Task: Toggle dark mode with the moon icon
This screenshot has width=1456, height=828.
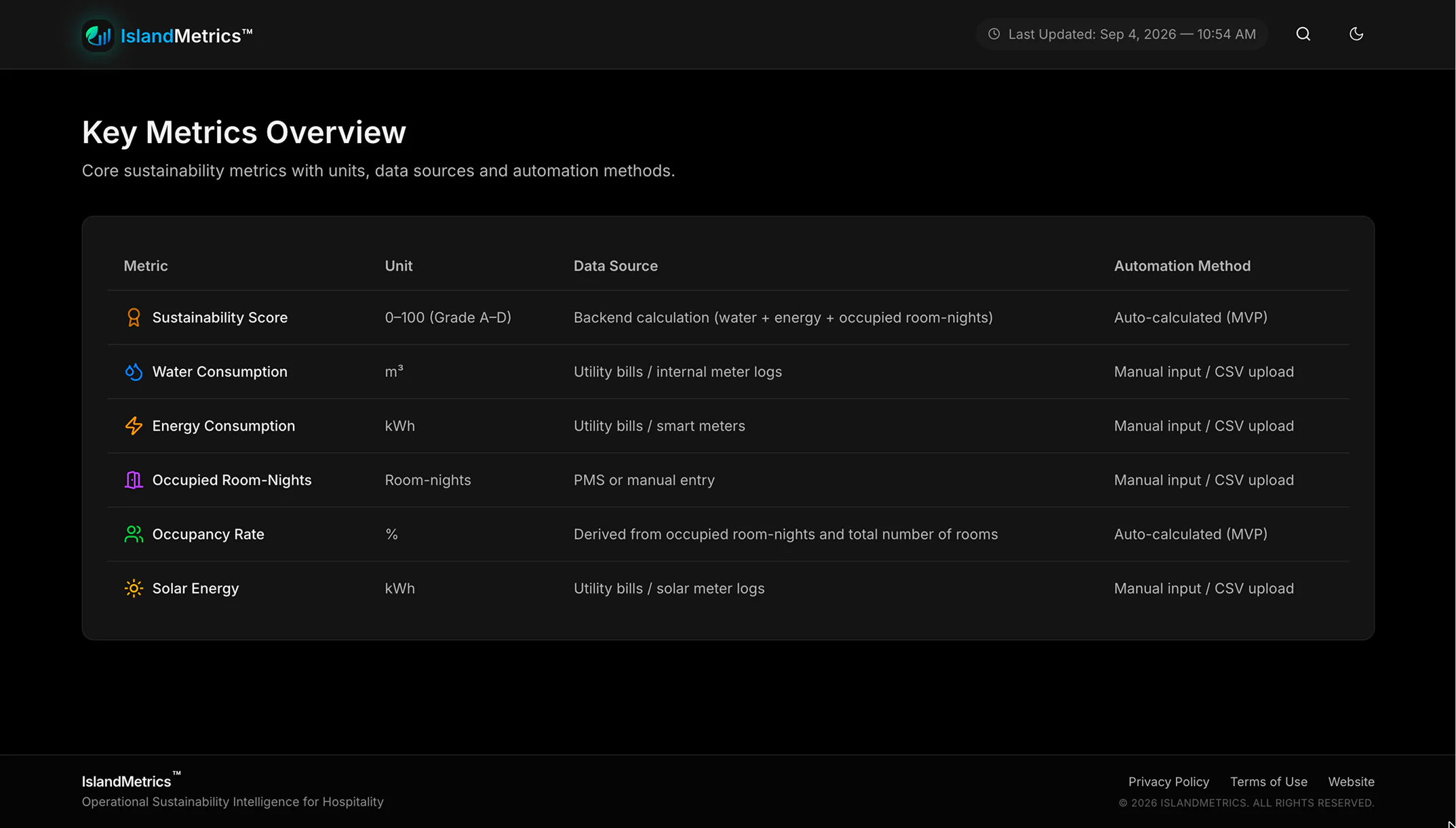Action: pyautogui.click(x=1356, y=34)
